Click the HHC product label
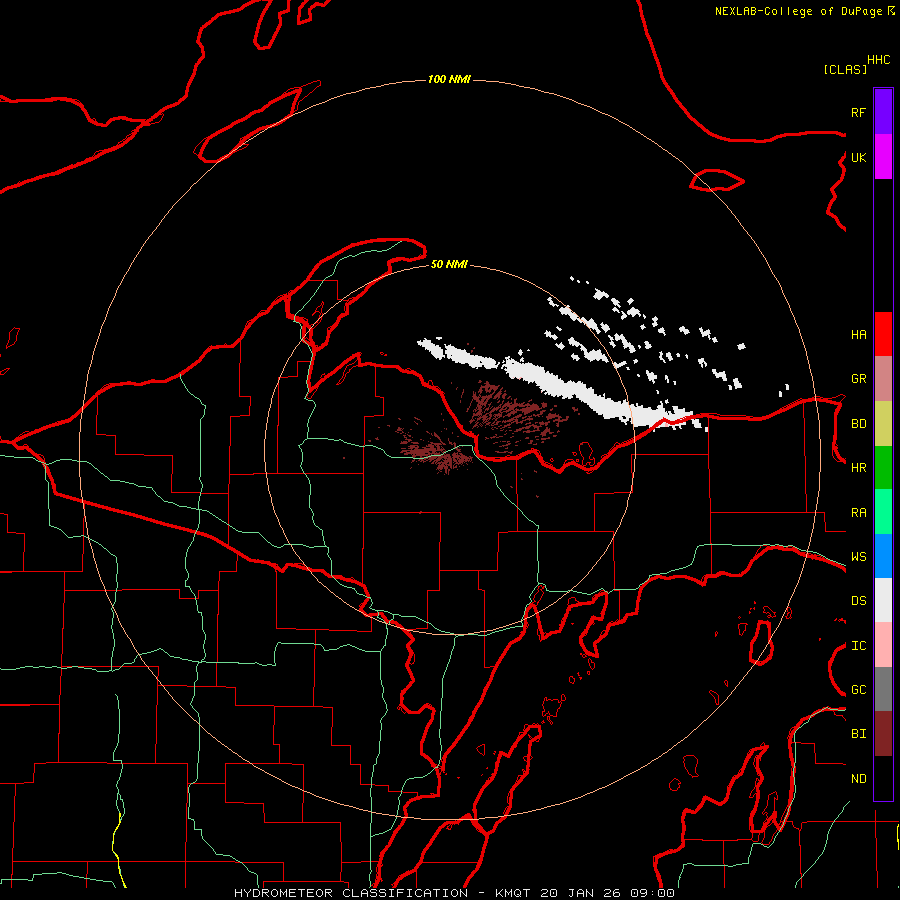 [879, 60]
